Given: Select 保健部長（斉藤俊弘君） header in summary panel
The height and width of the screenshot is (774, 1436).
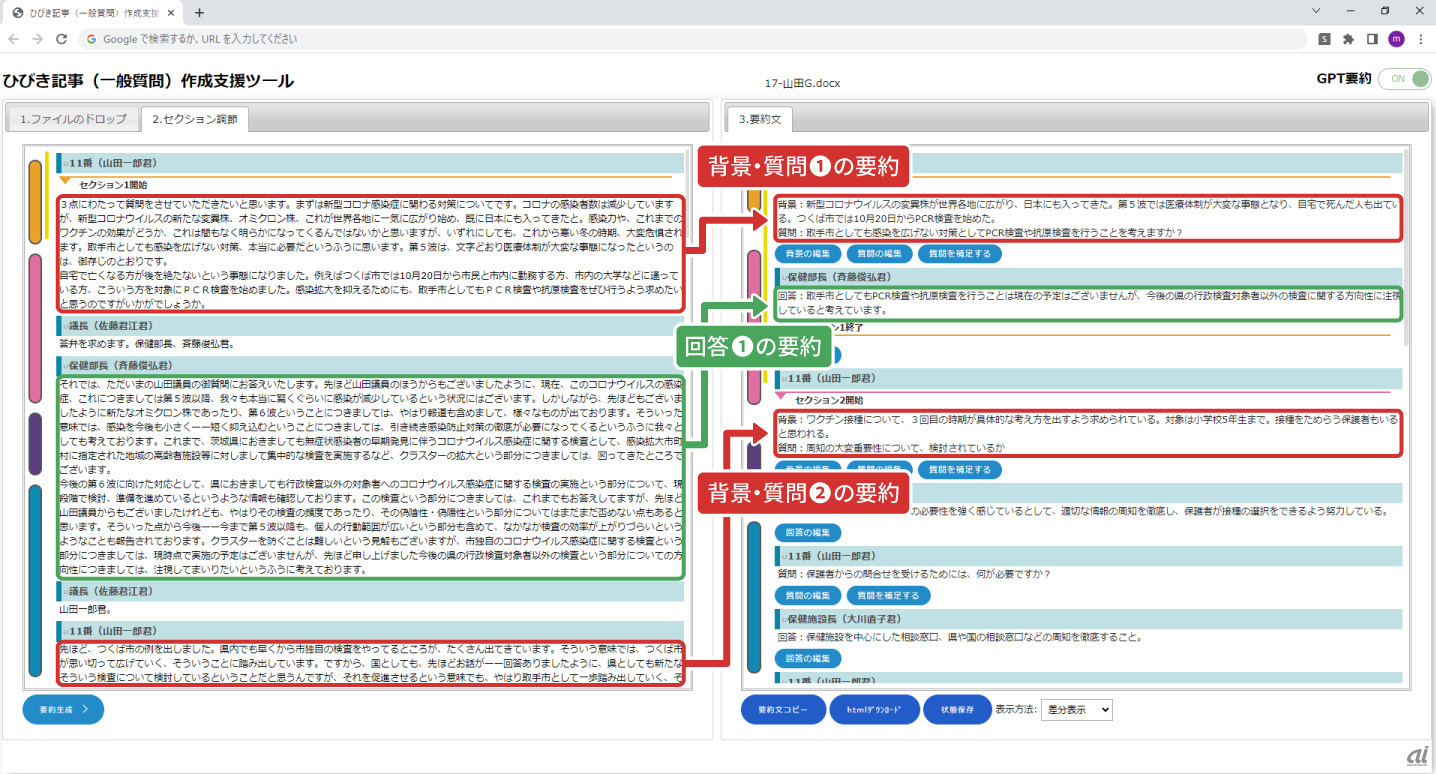Looking at the screenshot, I should click(x=1088, y=276).
